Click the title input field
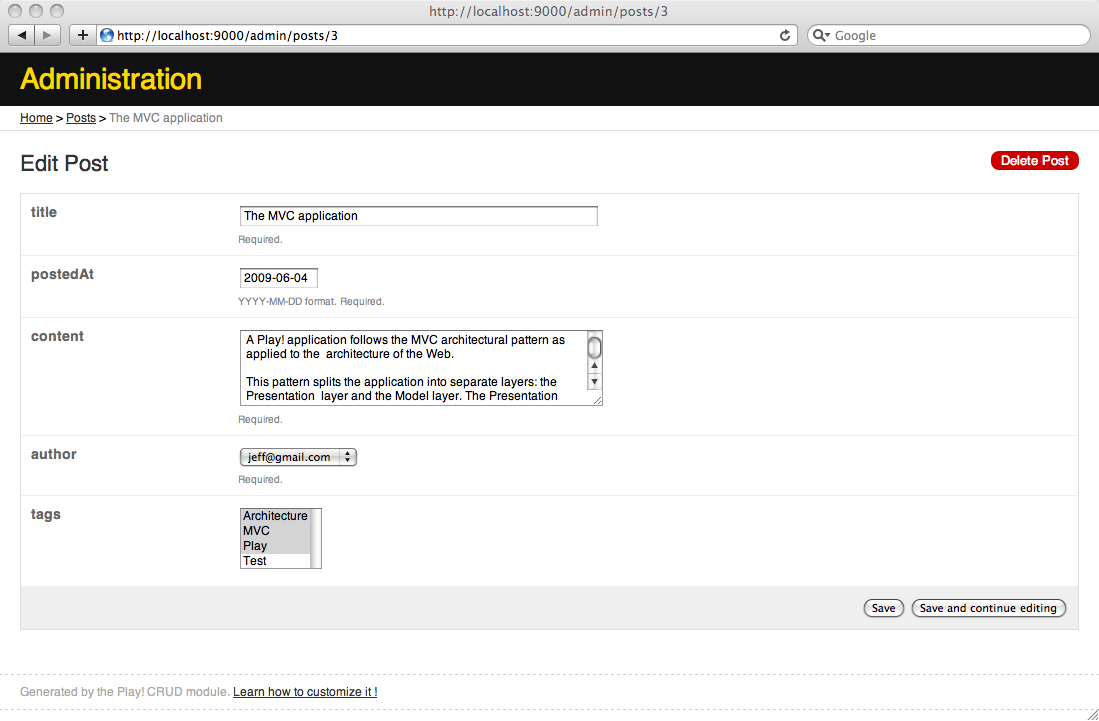Image resolution: width=1099 pixels, height=721 pixels. (x=418, y=216)
